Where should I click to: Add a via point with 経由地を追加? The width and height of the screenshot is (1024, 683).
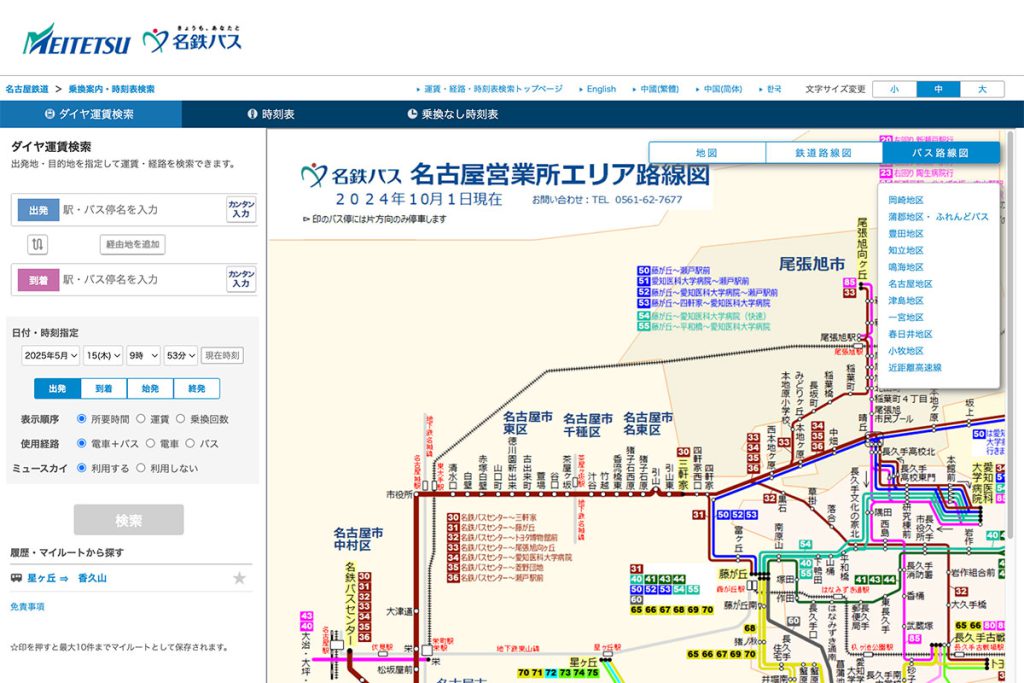[133, 244]
